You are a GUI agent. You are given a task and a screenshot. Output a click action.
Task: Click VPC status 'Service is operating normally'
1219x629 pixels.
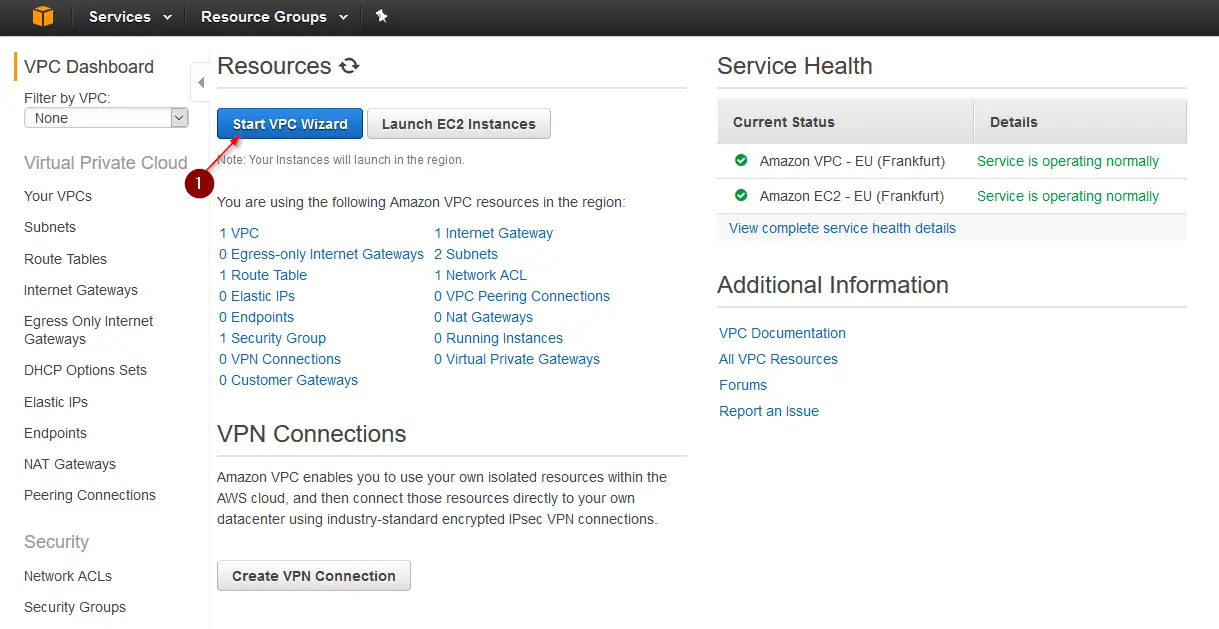coord(1068,161)
